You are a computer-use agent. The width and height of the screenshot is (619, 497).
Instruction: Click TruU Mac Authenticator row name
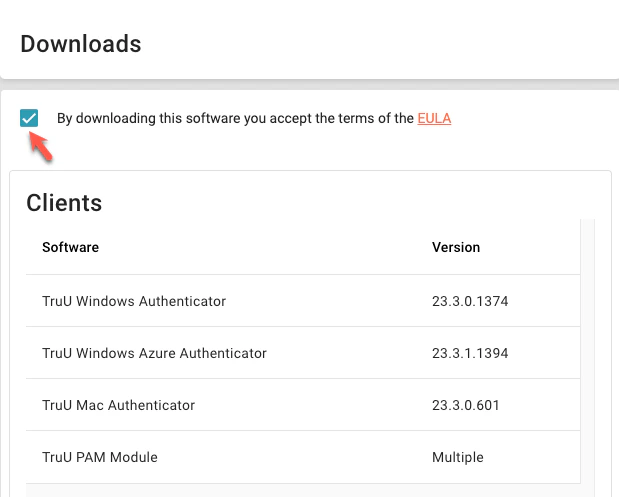(x=118, y=405)
